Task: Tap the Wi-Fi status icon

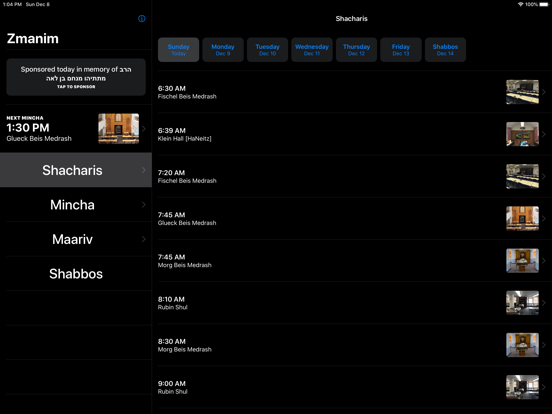Action: (x=520, y=4)
